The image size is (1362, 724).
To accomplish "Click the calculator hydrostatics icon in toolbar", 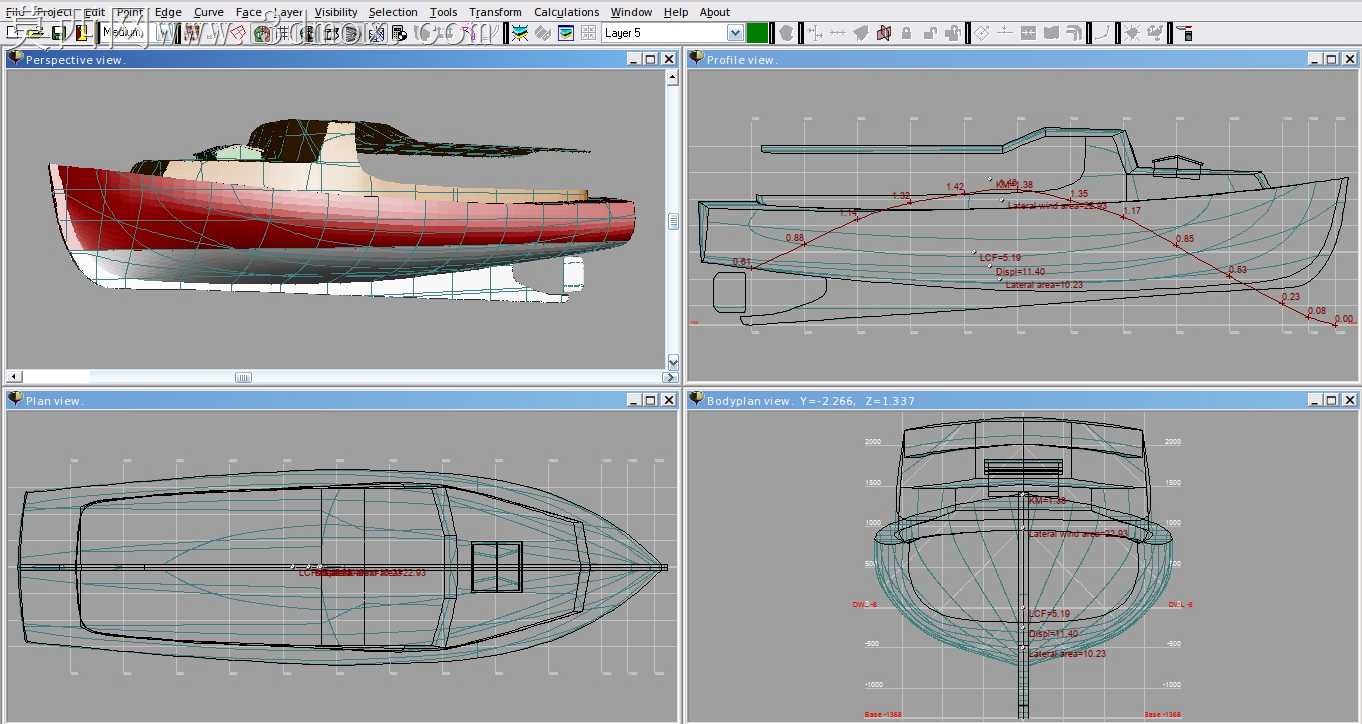I will coord(398,33).
